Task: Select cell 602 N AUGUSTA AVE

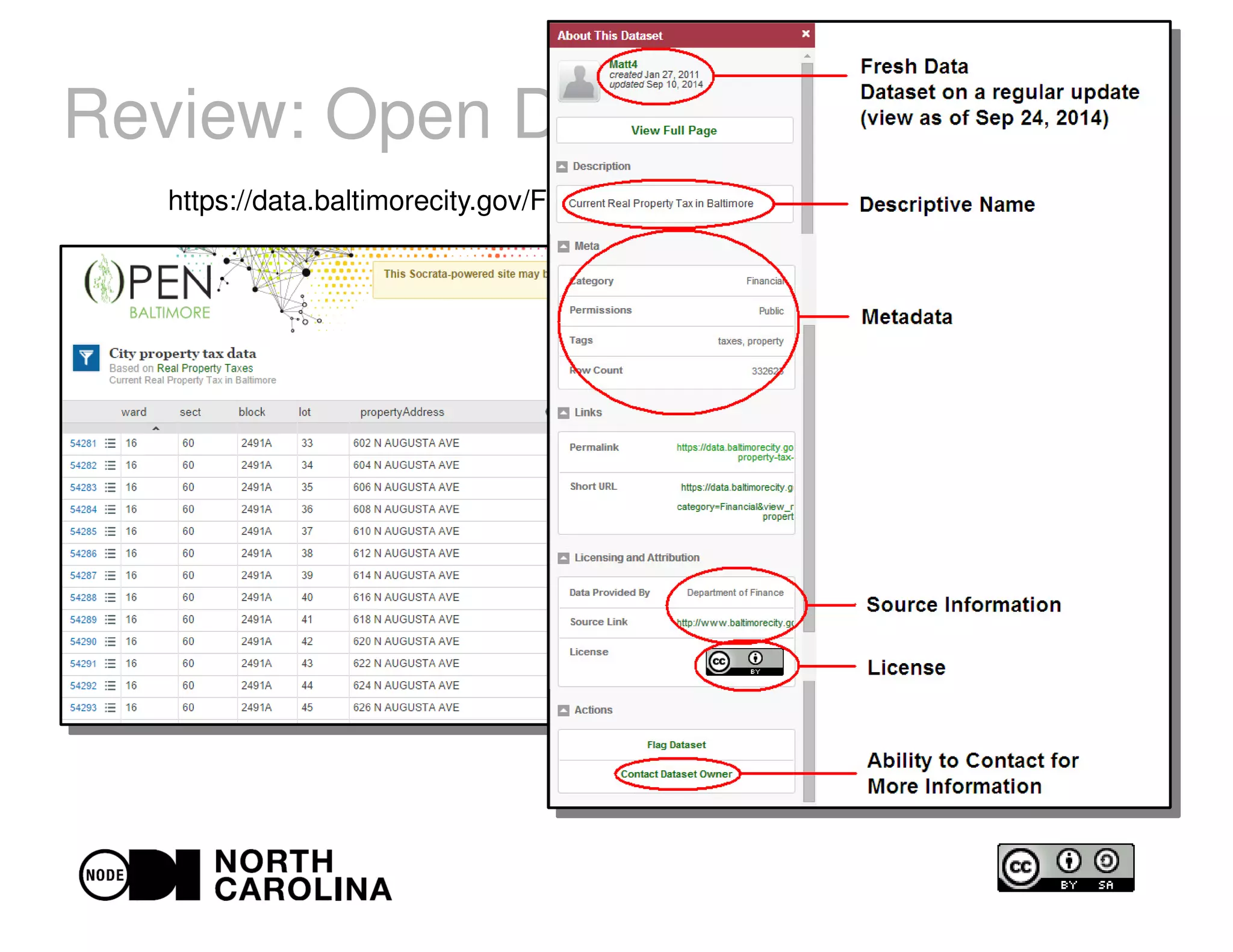Action: [406, 444]
